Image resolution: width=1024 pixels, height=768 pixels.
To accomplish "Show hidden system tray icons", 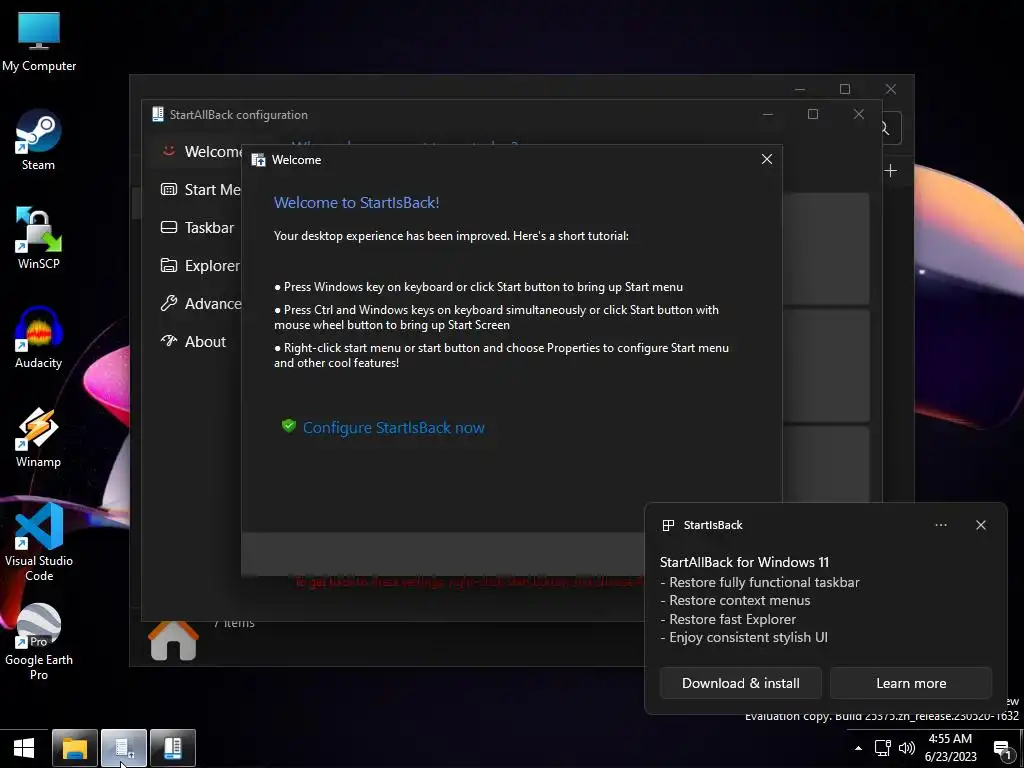I will (x=858, y=748).
